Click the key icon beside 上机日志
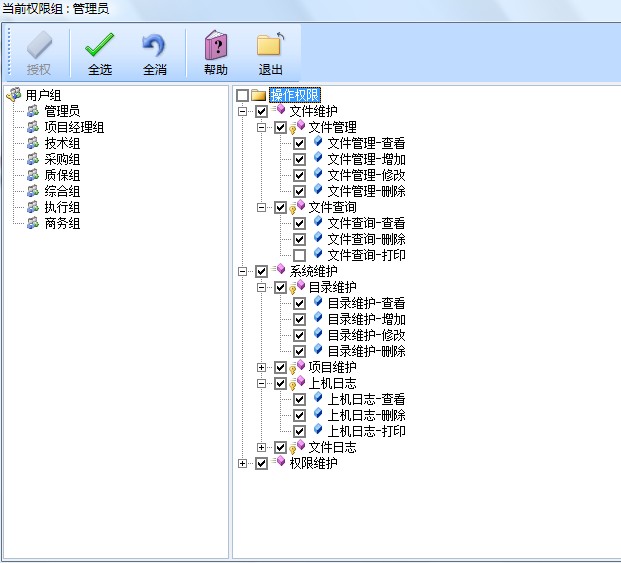The height and width of the screenshot is (563, 621). pyautogui.click(x=292, y=385)
